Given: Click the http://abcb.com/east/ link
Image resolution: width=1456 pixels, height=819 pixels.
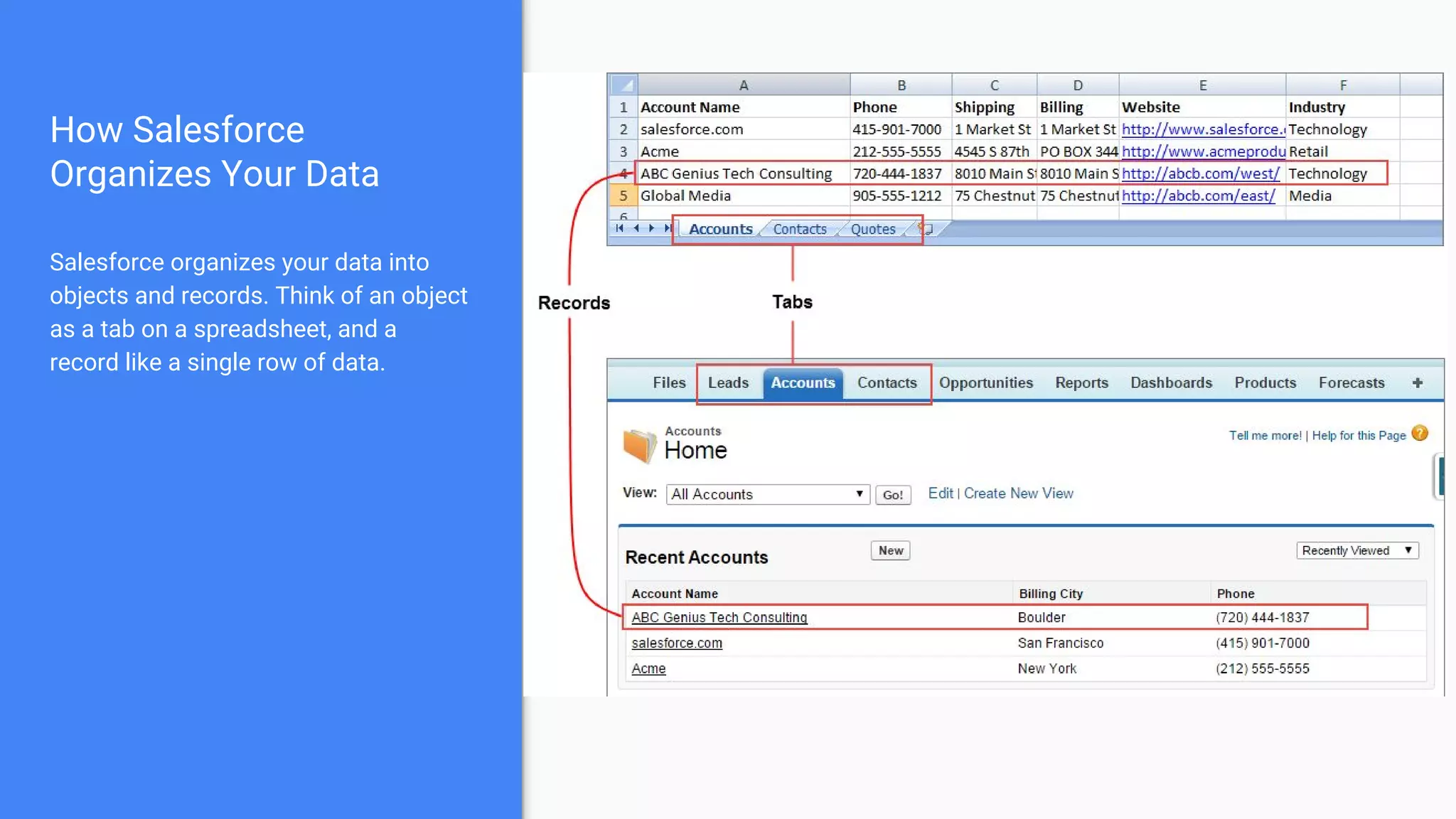Looking at the screenshot, I should [1198, 196].
